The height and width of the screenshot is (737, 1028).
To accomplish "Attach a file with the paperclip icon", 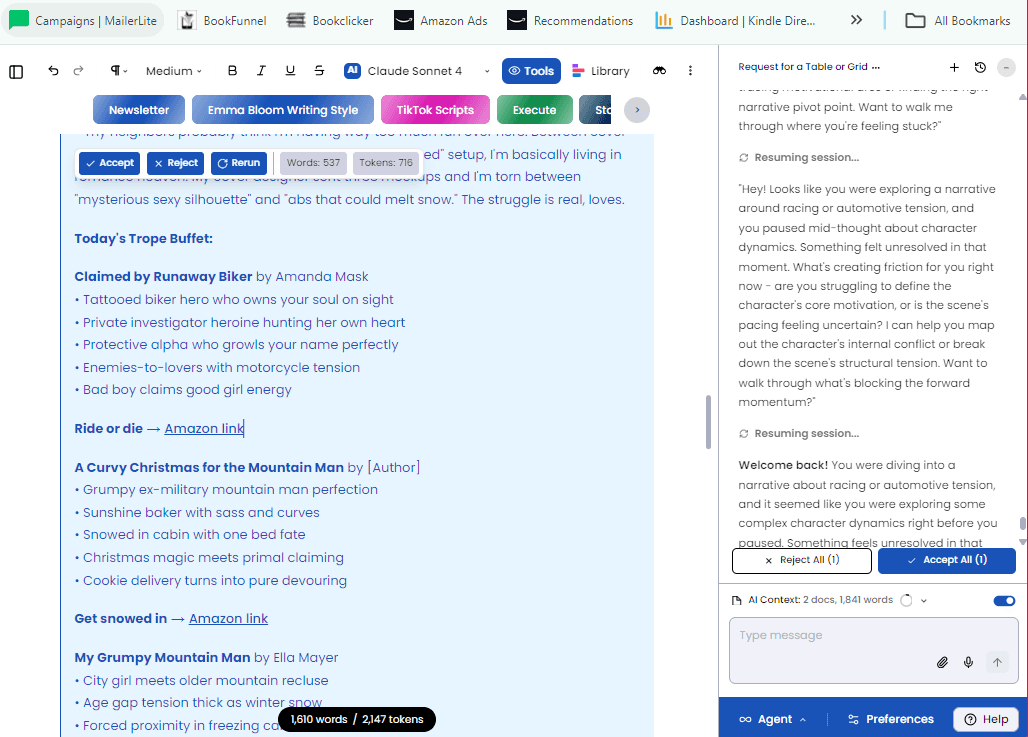I will pyautogui.click(x=942, y=662).
